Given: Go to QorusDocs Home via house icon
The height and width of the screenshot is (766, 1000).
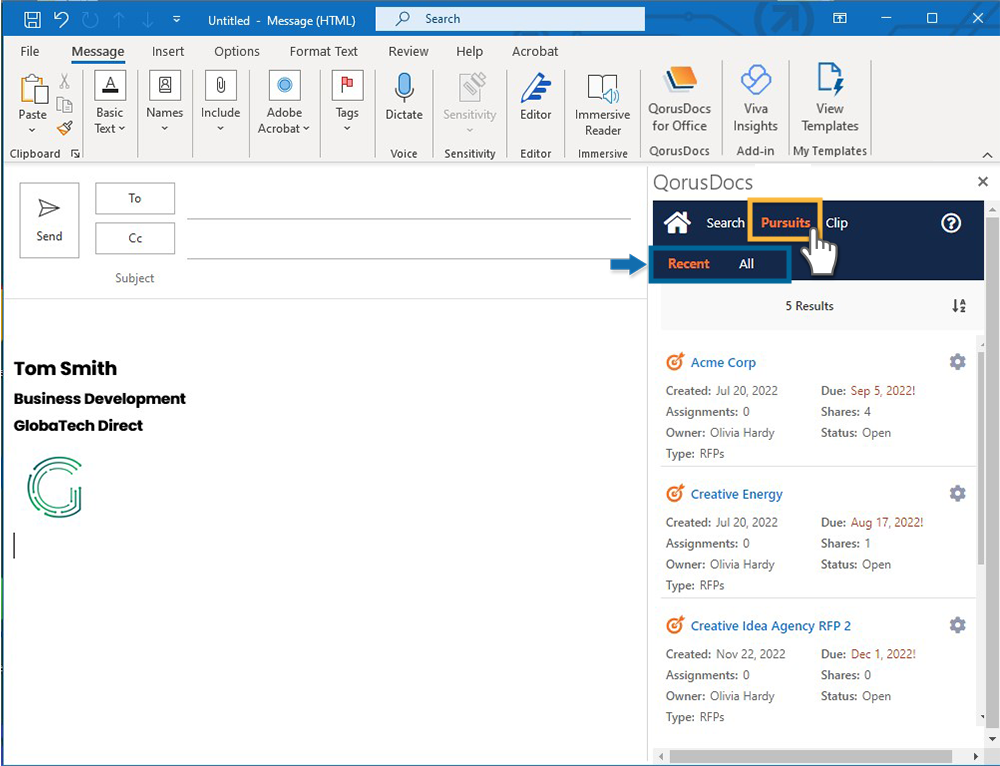Looking at the screenshot, I should coord(677,223).
